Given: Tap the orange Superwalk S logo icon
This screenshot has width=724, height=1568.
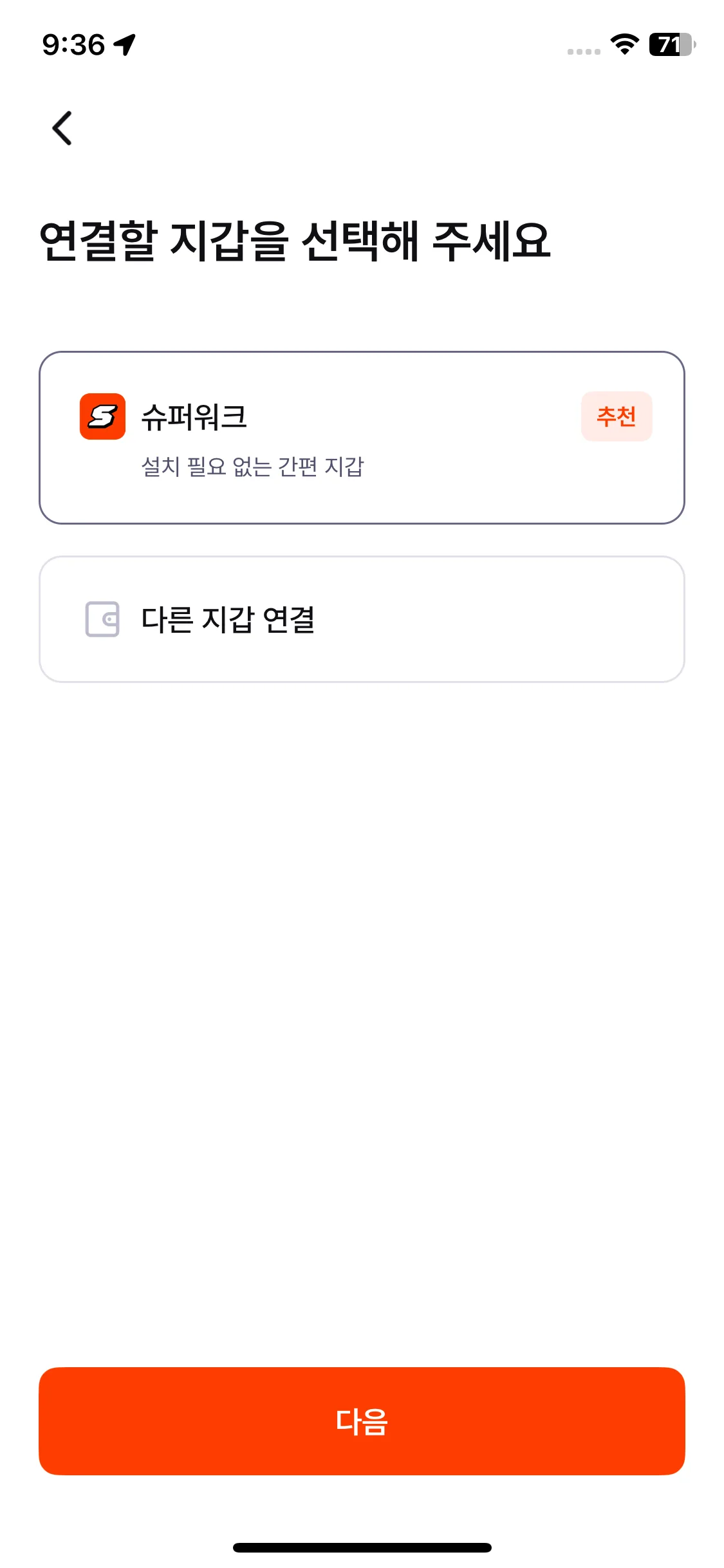Looking at the screenshot, I should point(102,416).
